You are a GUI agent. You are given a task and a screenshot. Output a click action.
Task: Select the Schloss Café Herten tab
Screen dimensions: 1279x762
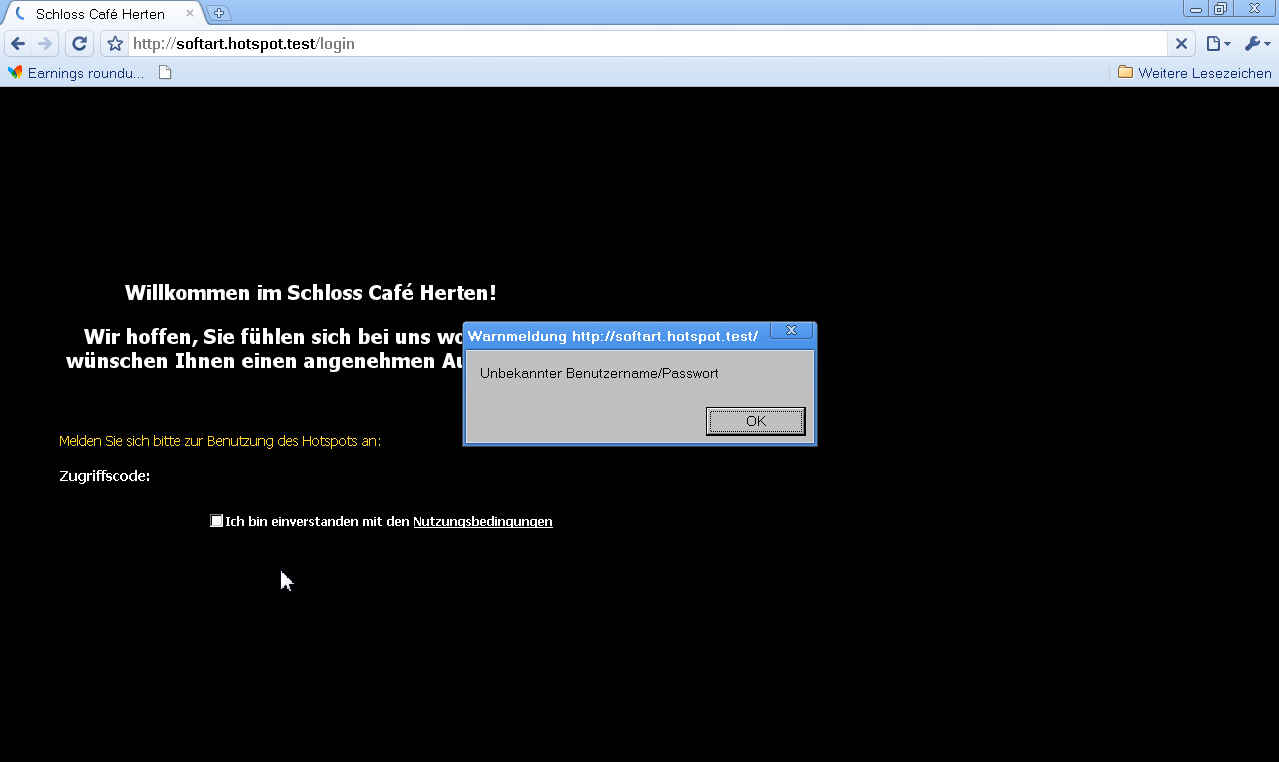[x=102, y=14]
